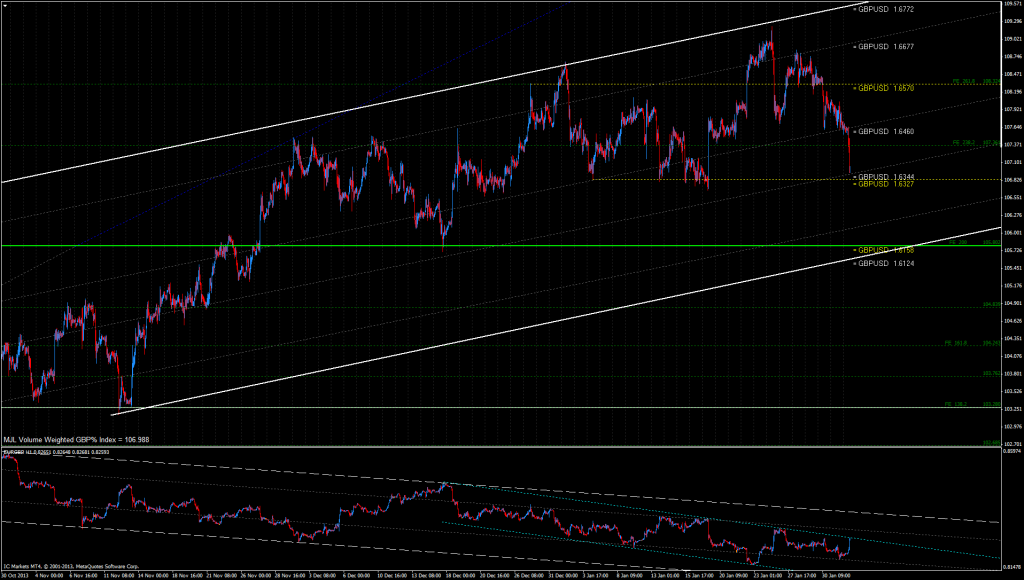Click the 109.021 price scale value
1024x580 pixels.
[x=1013, y=39]
